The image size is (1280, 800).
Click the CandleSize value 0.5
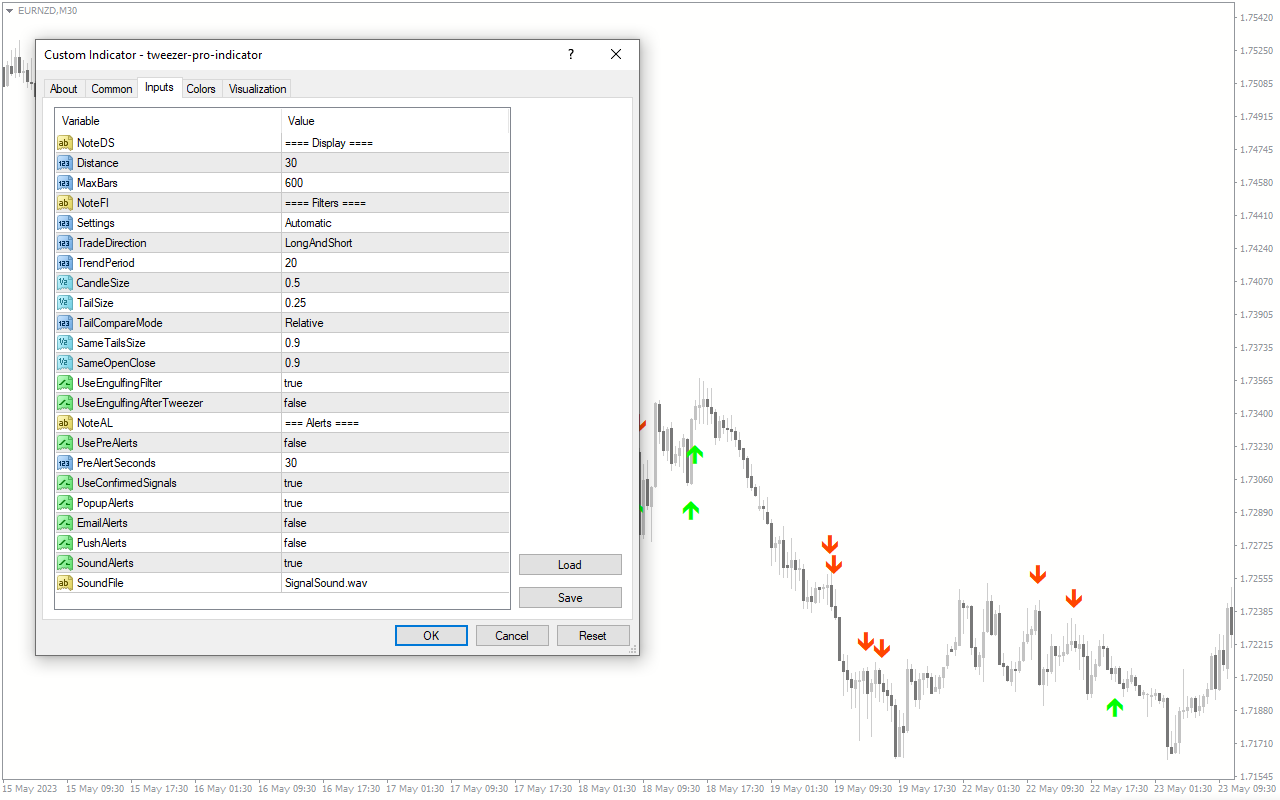293,283
